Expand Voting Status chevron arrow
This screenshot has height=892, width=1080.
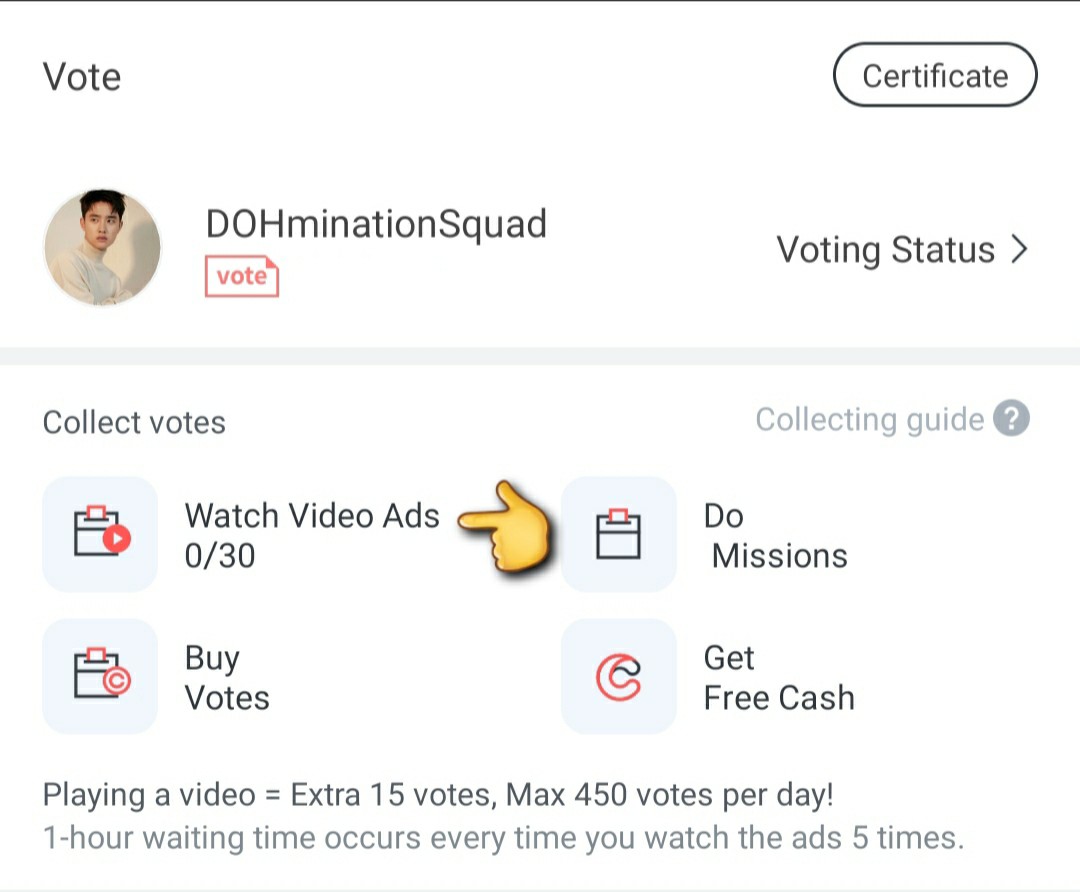1019,249
